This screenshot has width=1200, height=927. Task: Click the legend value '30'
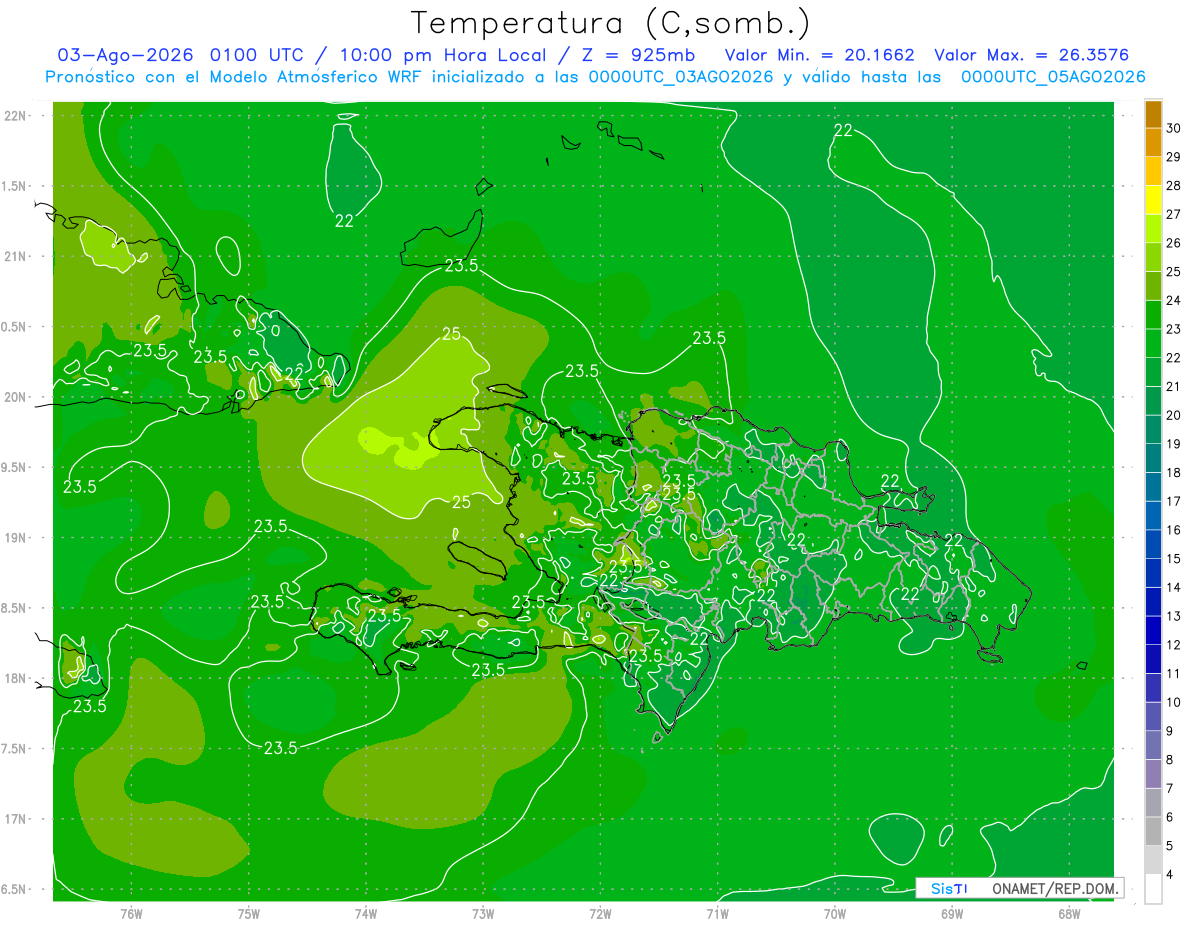(x=1174, y=129)
